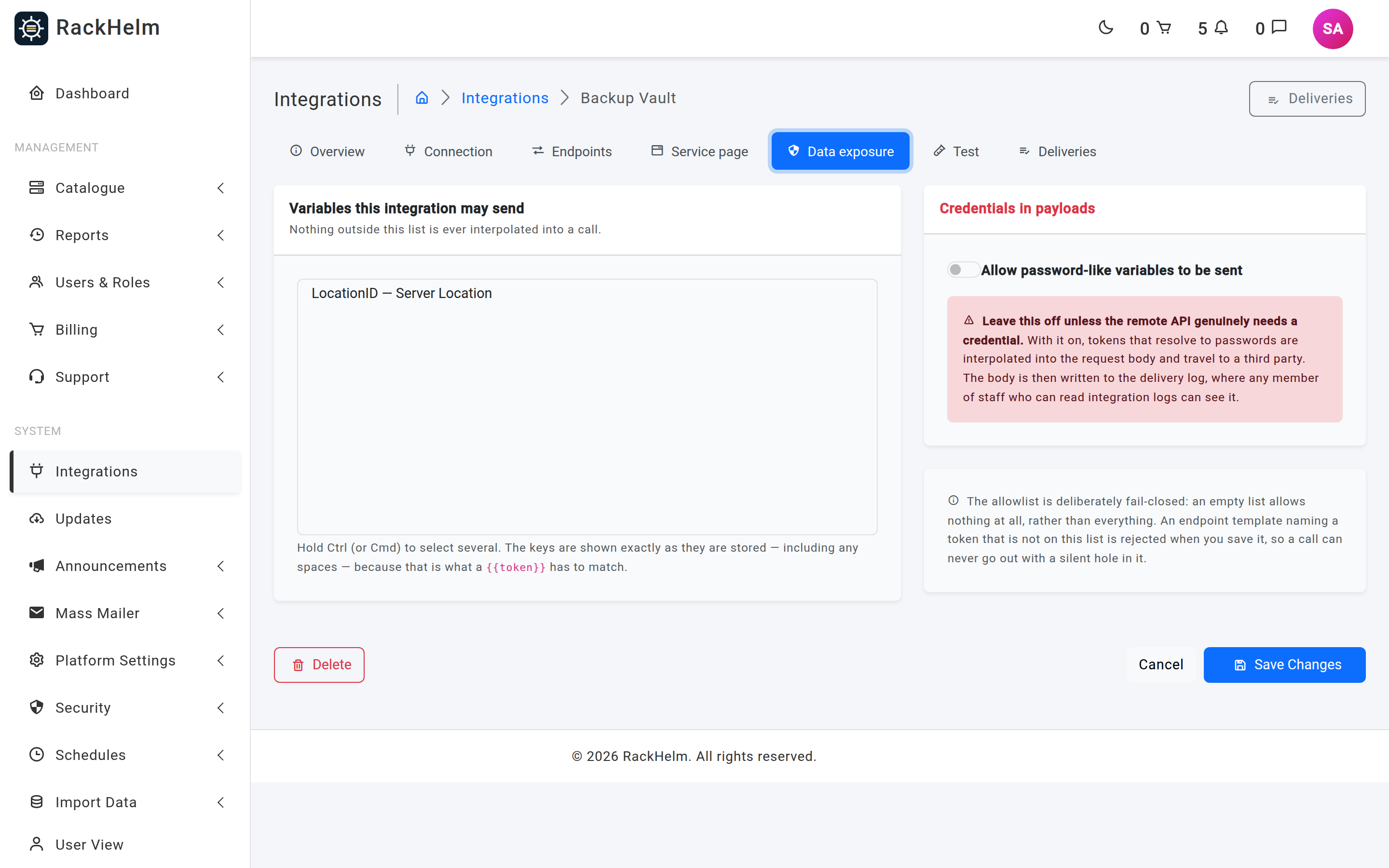Open the Deliveries tab

click(1057, 151)
